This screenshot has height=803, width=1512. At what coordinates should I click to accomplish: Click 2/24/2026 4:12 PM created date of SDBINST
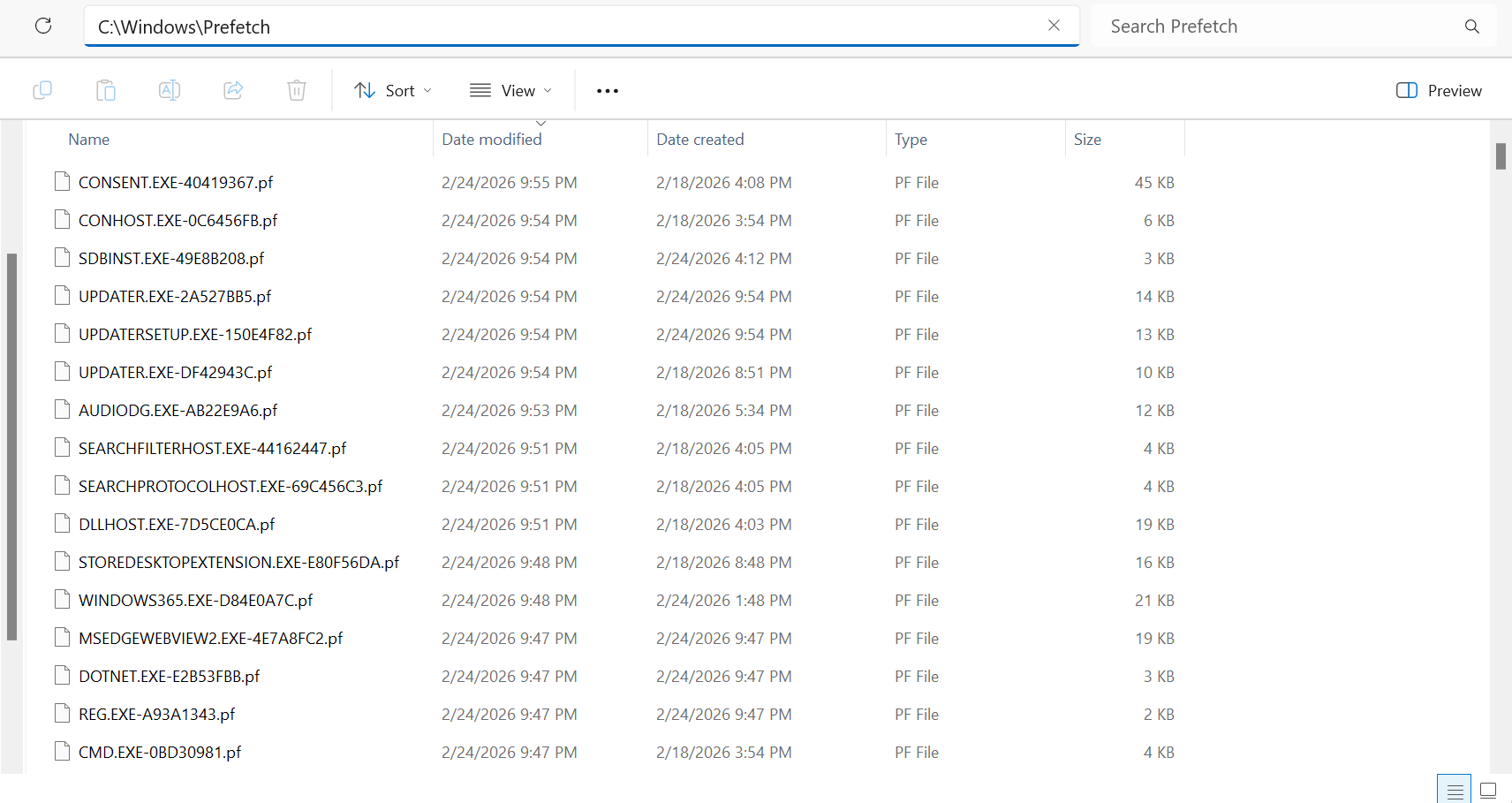click(724, 259)
